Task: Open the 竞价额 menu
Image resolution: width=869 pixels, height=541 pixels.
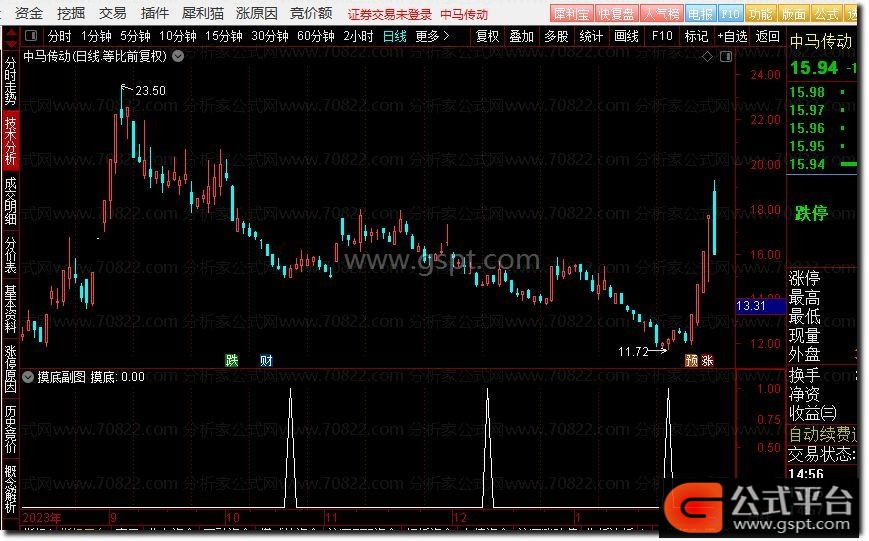Action: (x=311, y=13)
